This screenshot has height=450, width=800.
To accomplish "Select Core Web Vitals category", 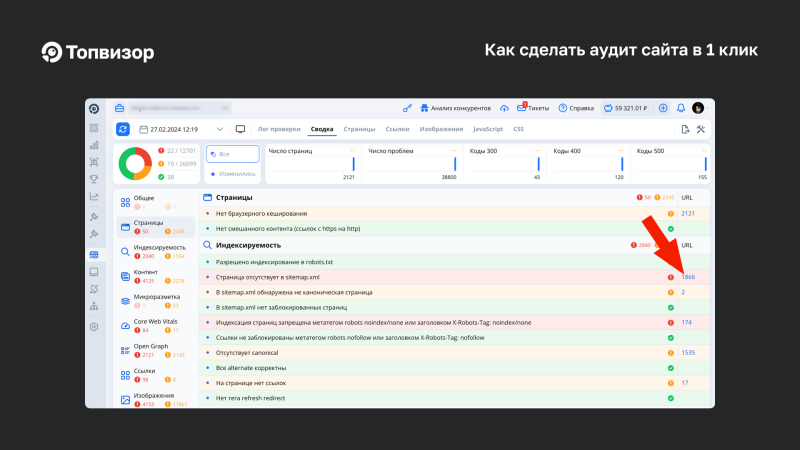I will coord(156,326).
